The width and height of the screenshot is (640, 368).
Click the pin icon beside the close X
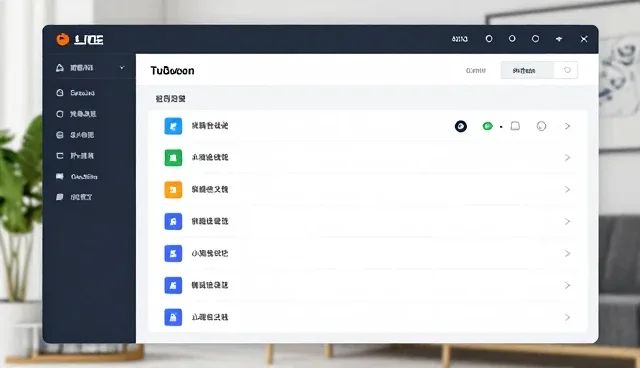point(559,39)
